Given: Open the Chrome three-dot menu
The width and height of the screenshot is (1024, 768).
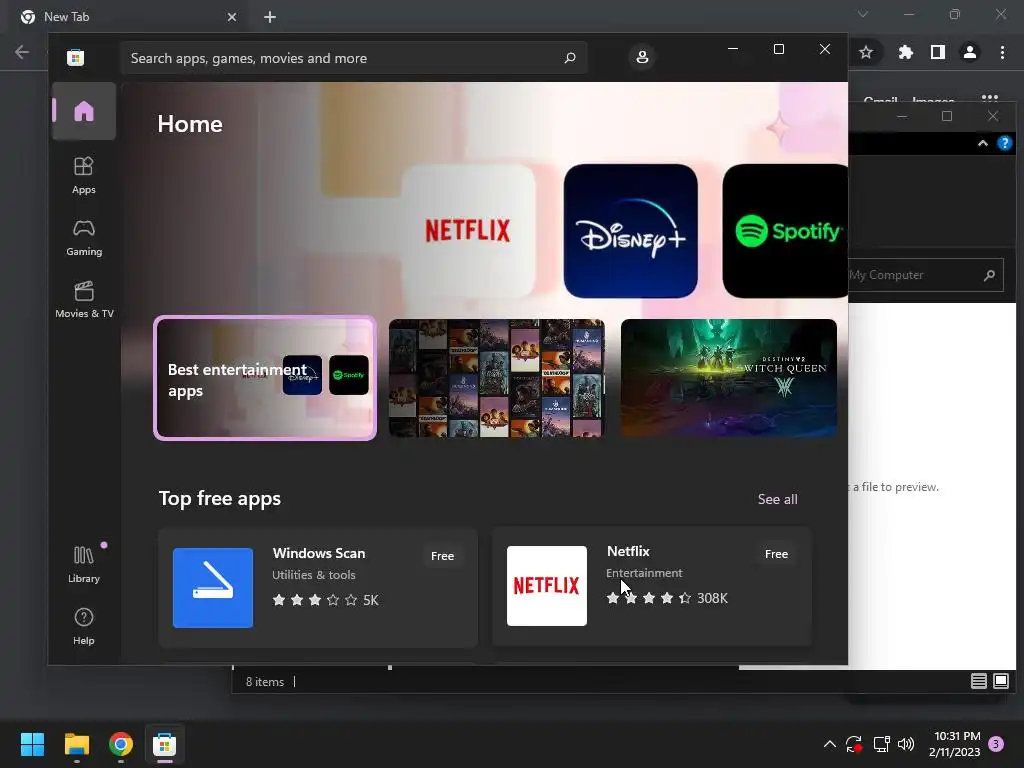Looking at the screenshot, I should tap(1002, 52).
